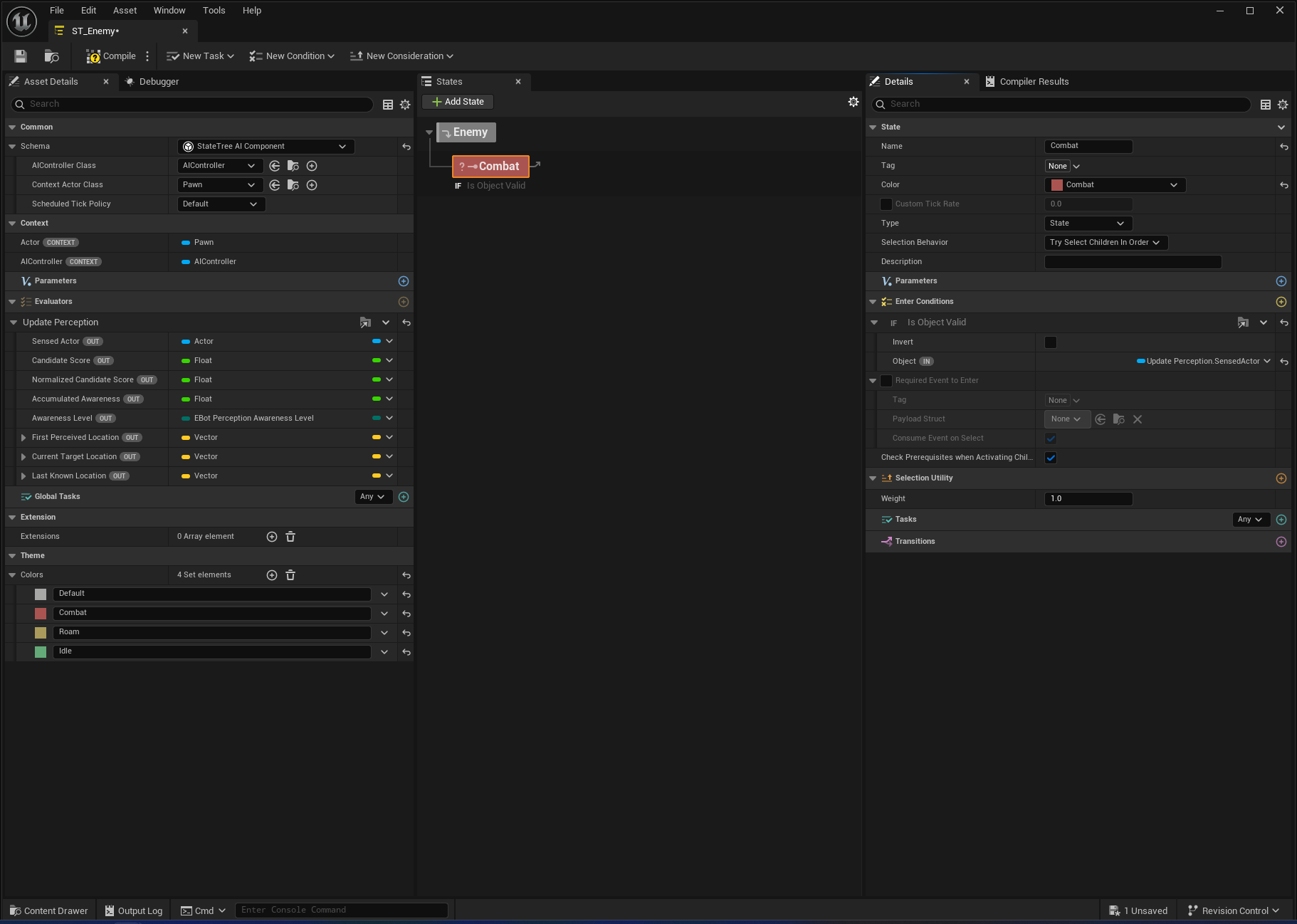The height and width of the screenshot is (924, 1297).
Task: Add a new Enter Condition
Action: pos(1281,302)
